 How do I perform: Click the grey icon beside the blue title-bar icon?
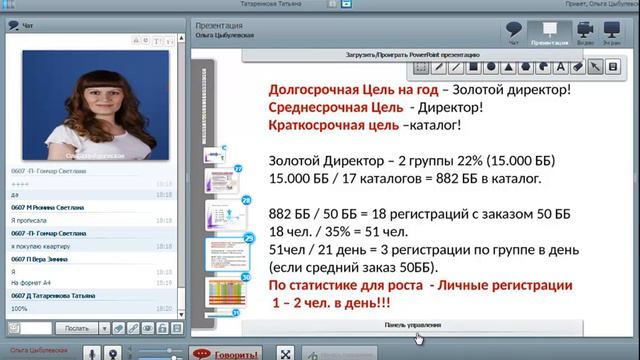(332, 4)
